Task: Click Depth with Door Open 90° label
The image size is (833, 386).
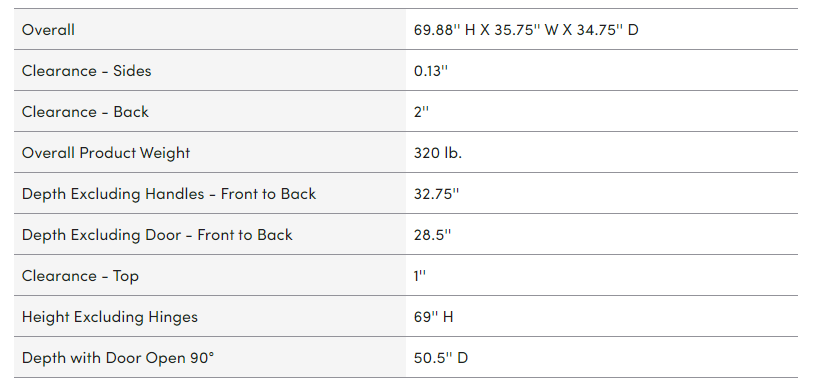Action: point(118,358)
